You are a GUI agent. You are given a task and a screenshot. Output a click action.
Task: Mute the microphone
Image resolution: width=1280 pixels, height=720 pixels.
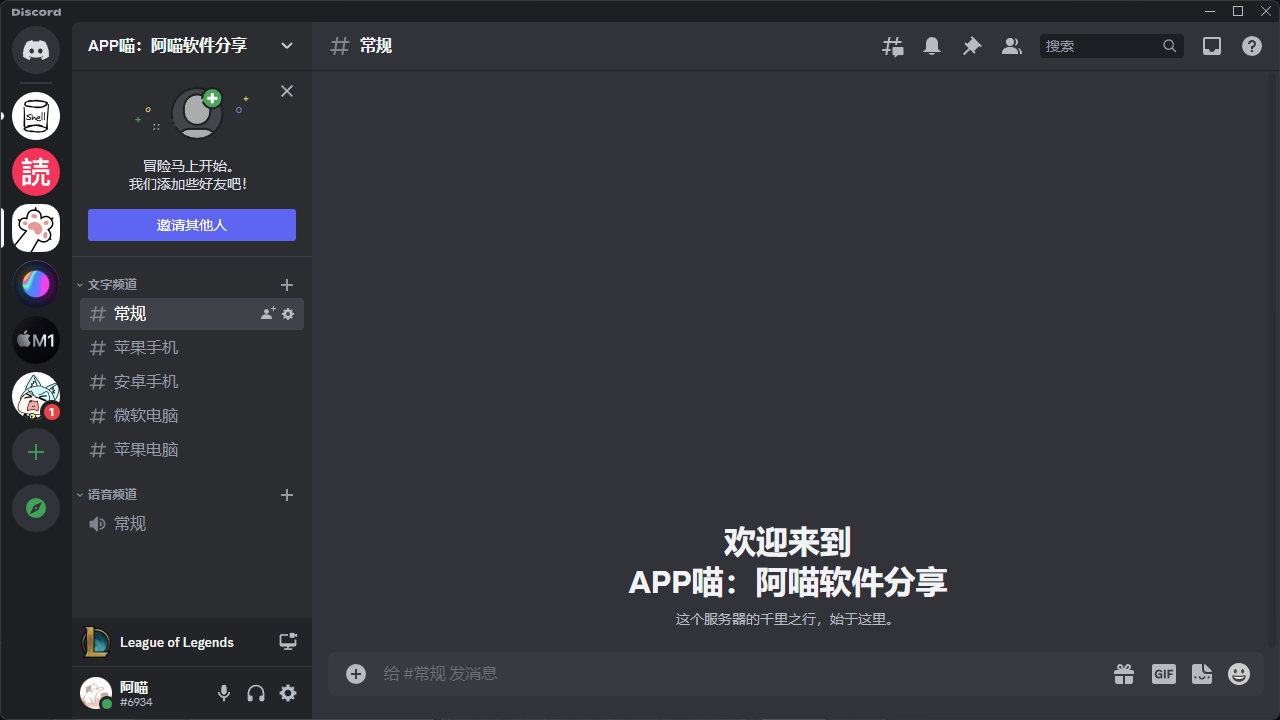point(223,693)
